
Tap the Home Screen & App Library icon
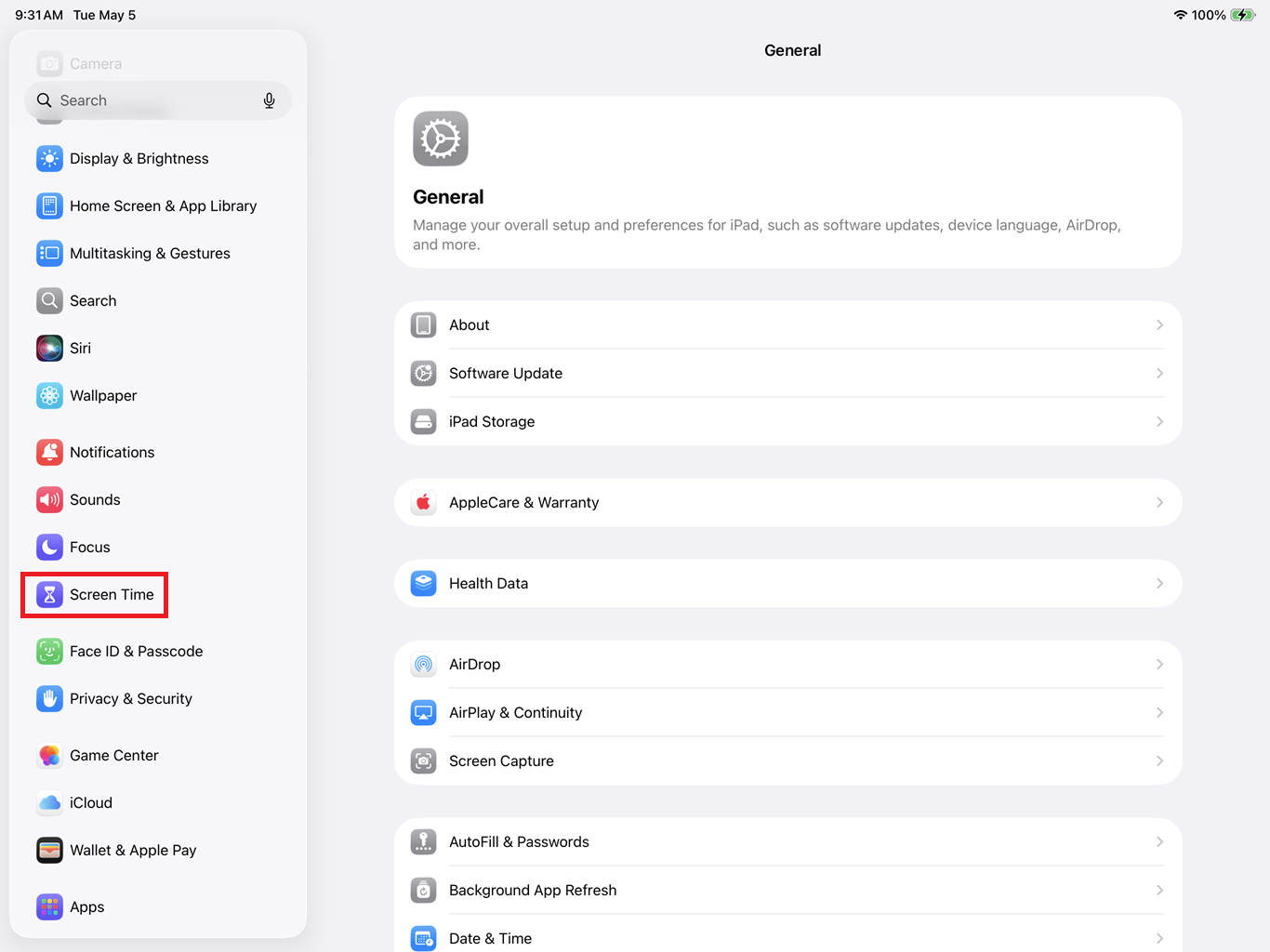49,206
